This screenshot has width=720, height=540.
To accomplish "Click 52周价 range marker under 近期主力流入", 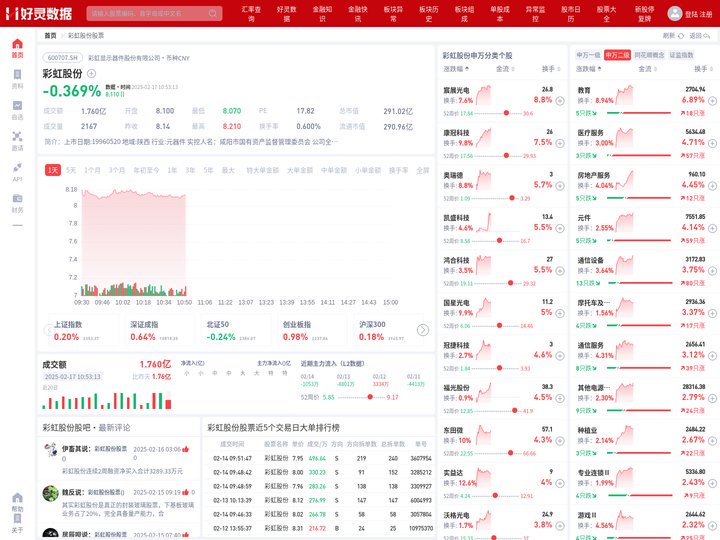I will coord(370,397).
